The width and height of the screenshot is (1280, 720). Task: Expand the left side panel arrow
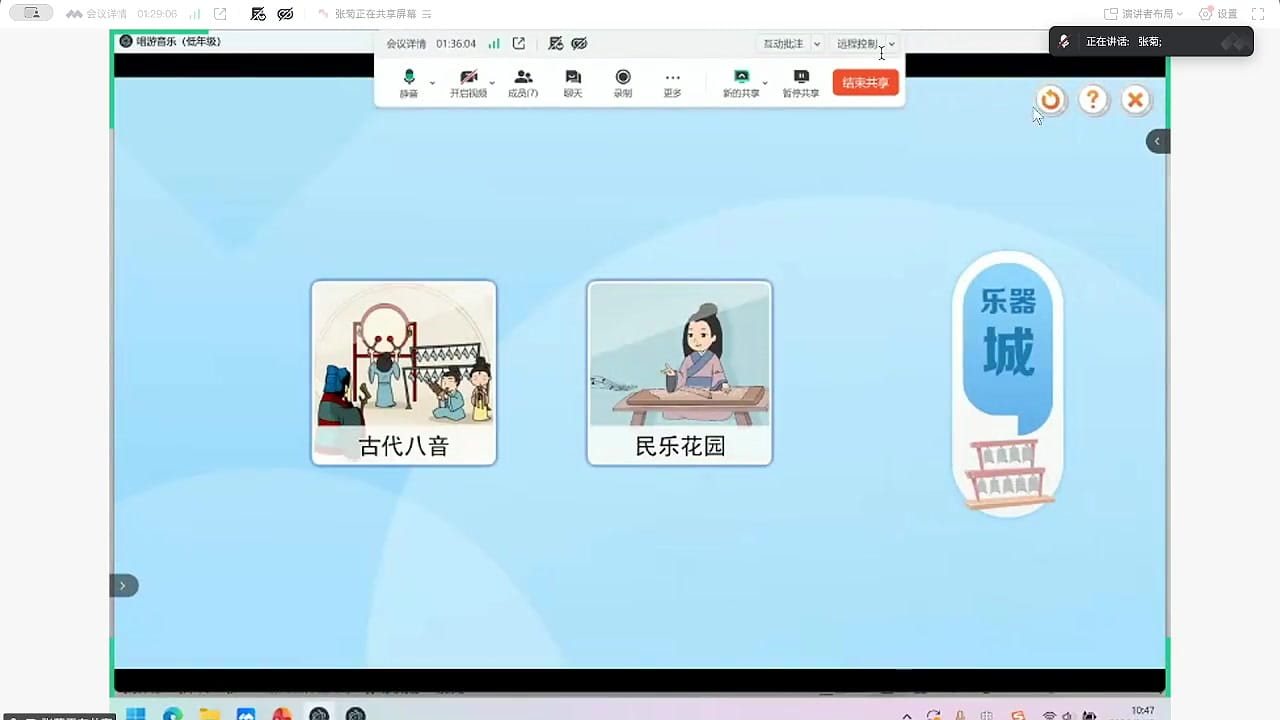(x=123, y=586)
